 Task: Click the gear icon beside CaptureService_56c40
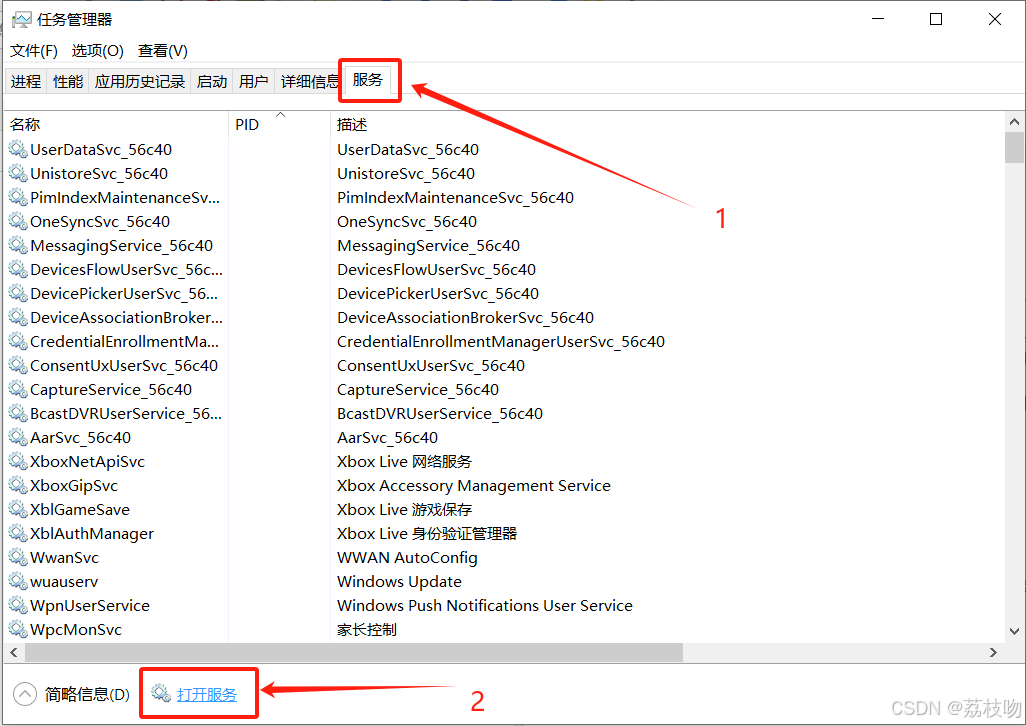[x=18, y=389]
